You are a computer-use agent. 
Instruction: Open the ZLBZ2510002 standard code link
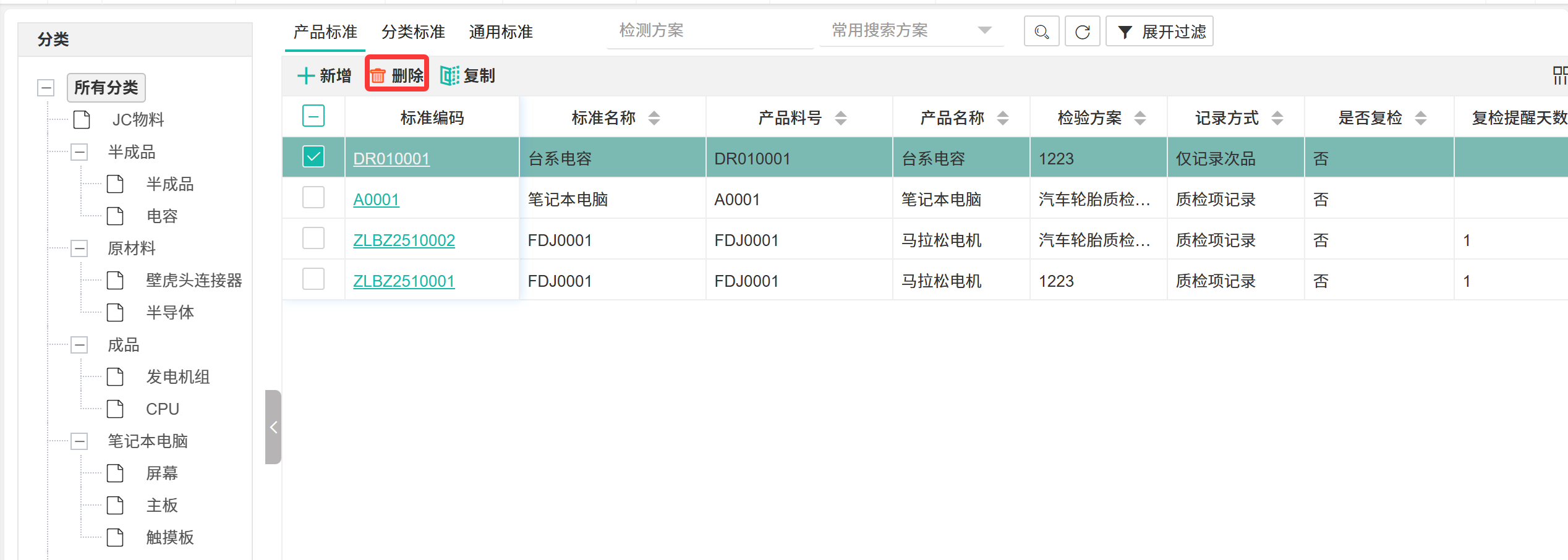point(404,240)
